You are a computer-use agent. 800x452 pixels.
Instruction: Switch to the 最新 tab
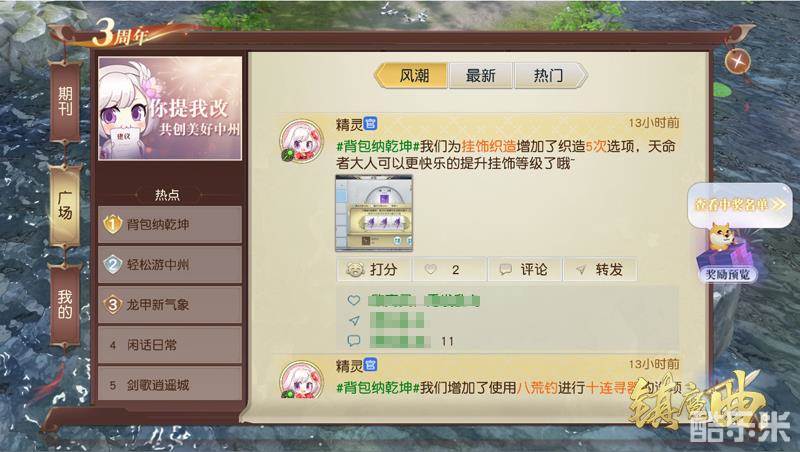coord(480,76)
